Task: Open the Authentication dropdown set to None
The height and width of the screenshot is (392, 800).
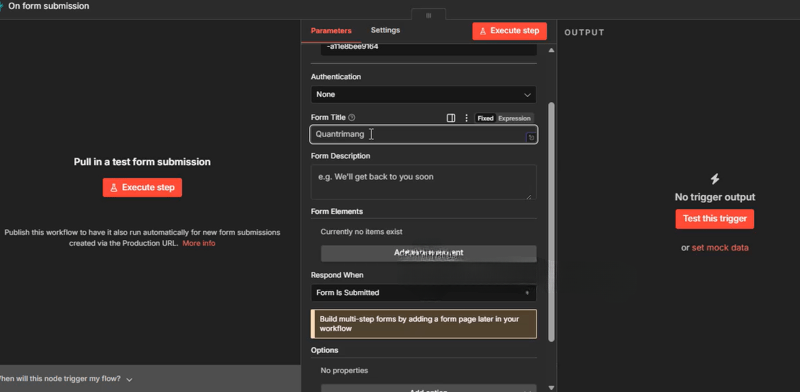Action: tap(423, 94)
